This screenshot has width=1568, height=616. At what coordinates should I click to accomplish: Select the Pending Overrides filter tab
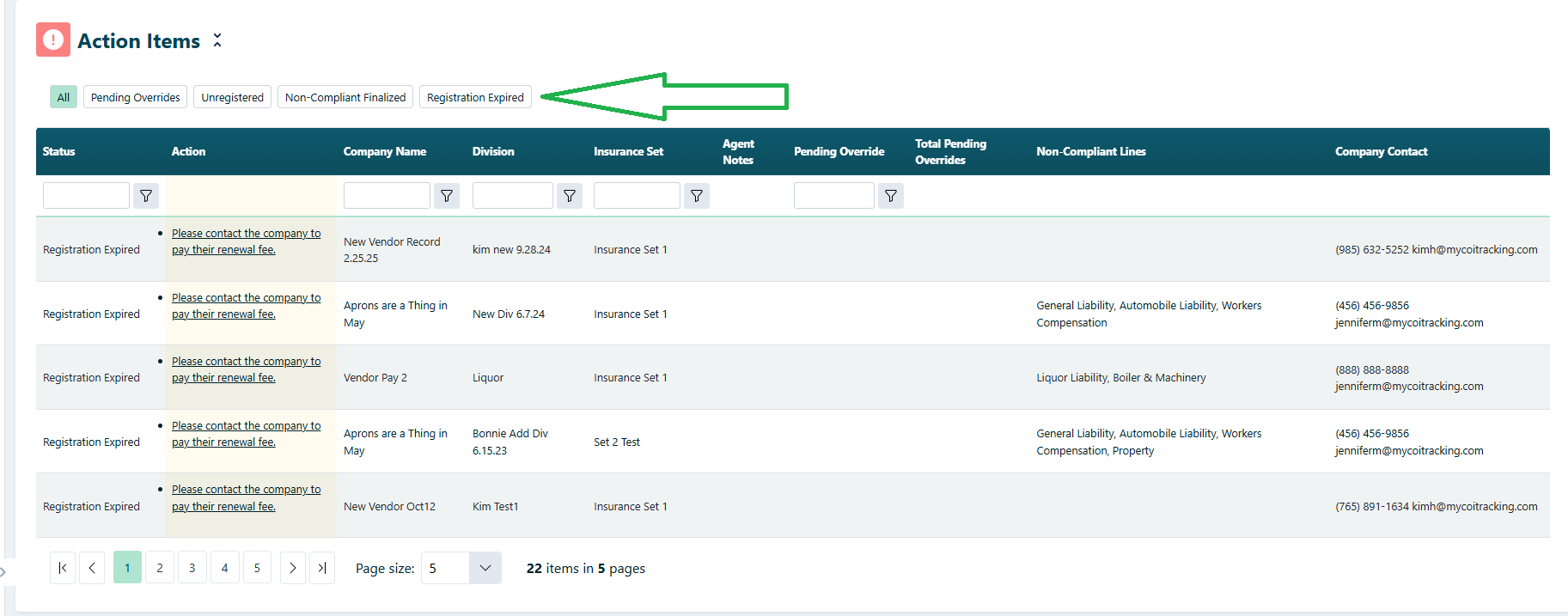pyautogui.click(x=136, y=97)
